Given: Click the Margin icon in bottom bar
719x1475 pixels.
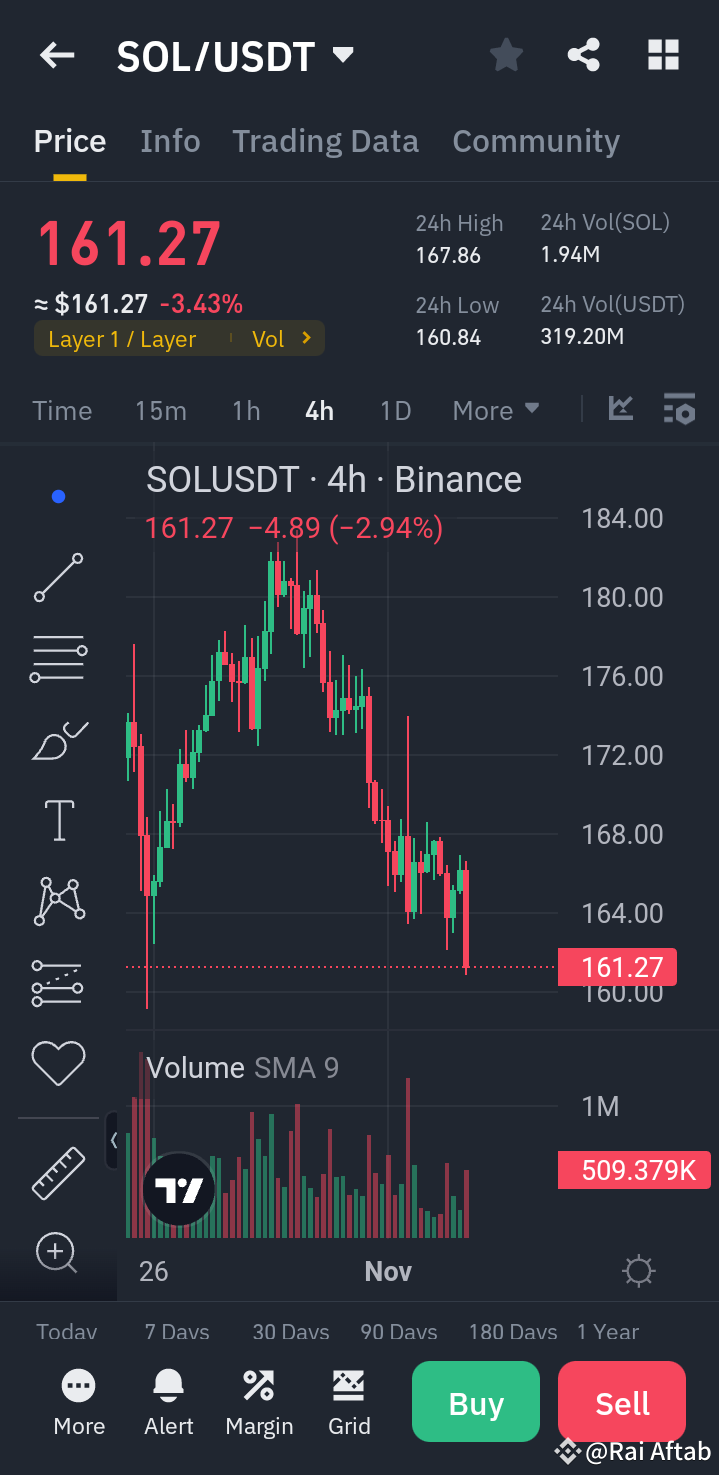Looking at the screenshot, I should [258, 1400].
